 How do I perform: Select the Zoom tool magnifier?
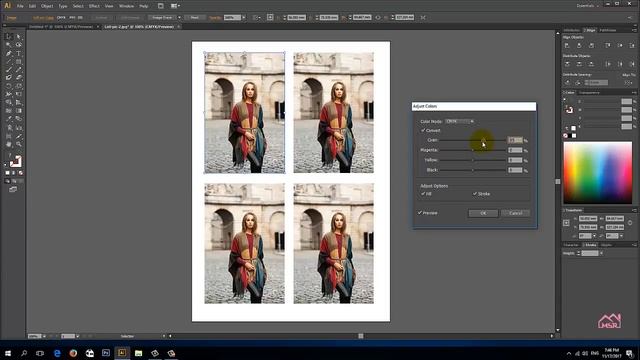(18, 144)
